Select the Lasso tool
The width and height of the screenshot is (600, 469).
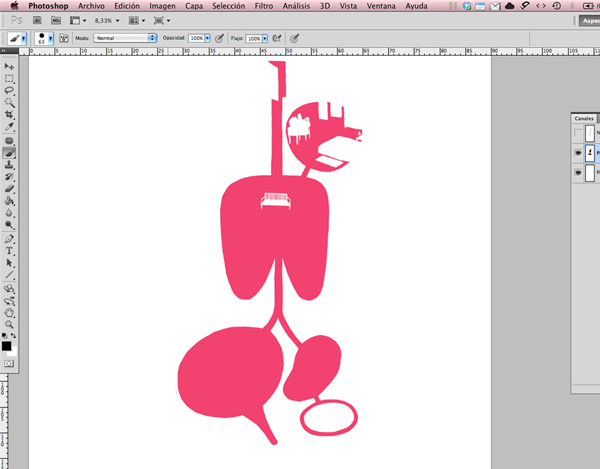pos(10,90)
